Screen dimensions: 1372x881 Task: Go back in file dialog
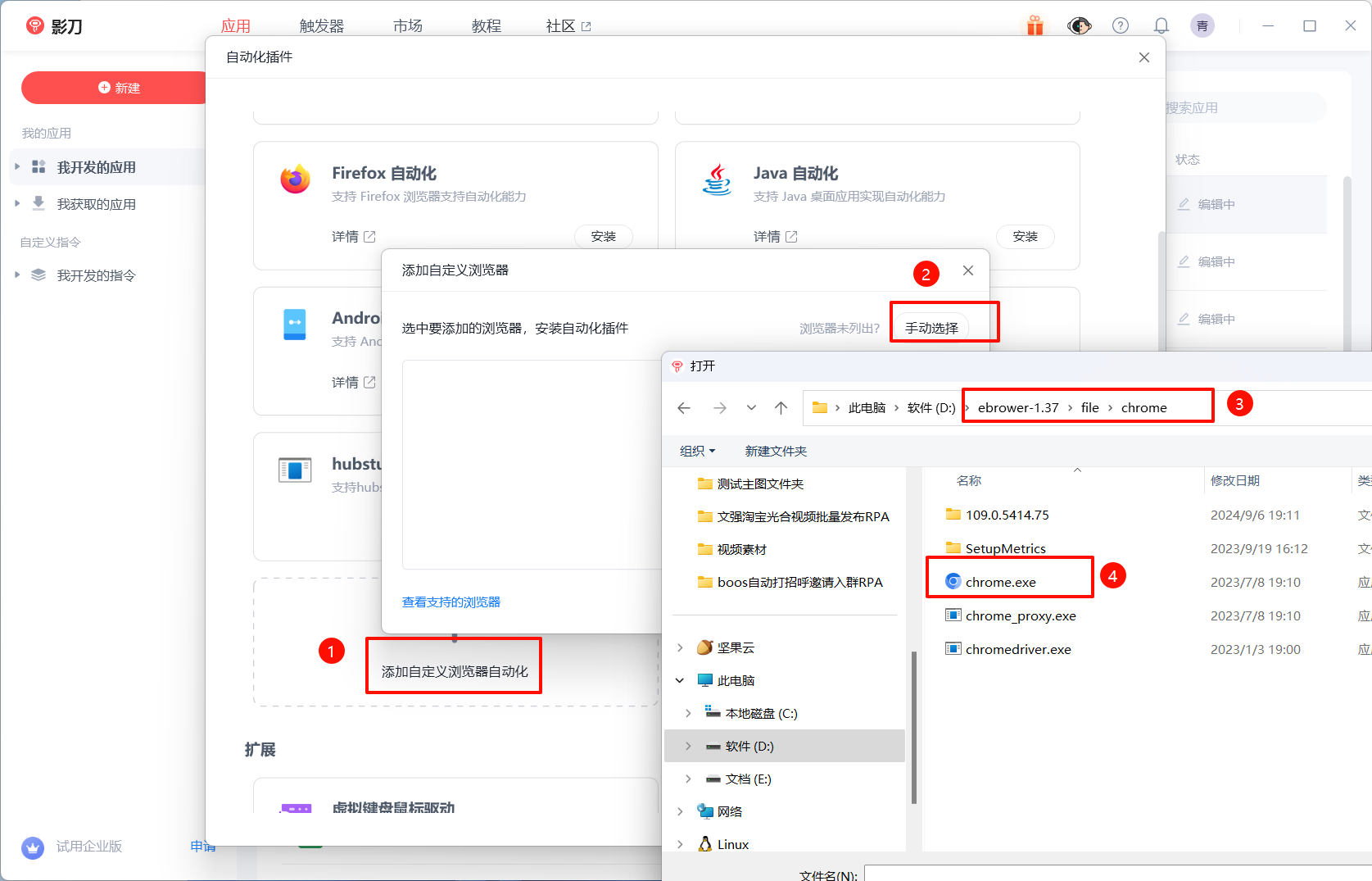coord(684,408)
